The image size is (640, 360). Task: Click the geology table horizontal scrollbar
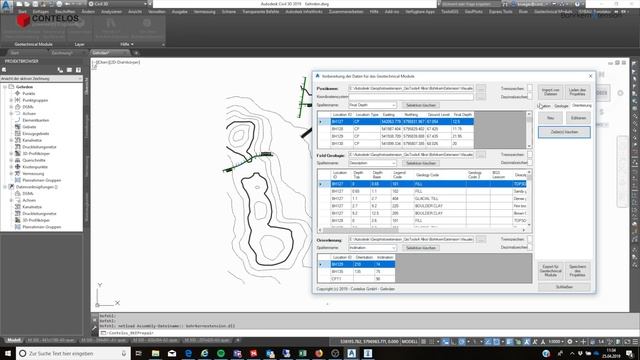tap(422, 230)
